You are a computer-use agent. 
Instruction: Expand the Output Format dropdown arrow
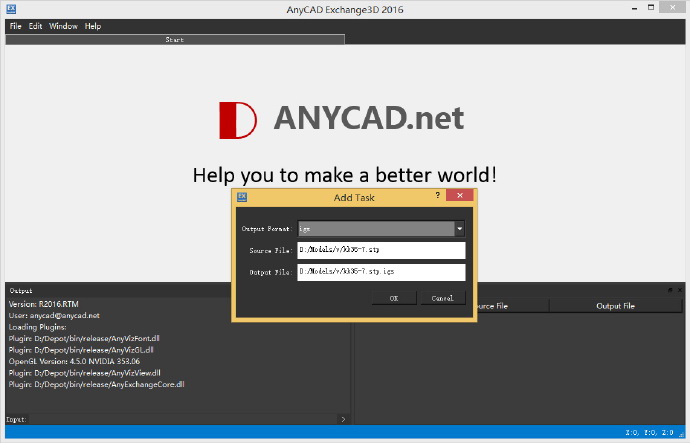tap(459, 229)
